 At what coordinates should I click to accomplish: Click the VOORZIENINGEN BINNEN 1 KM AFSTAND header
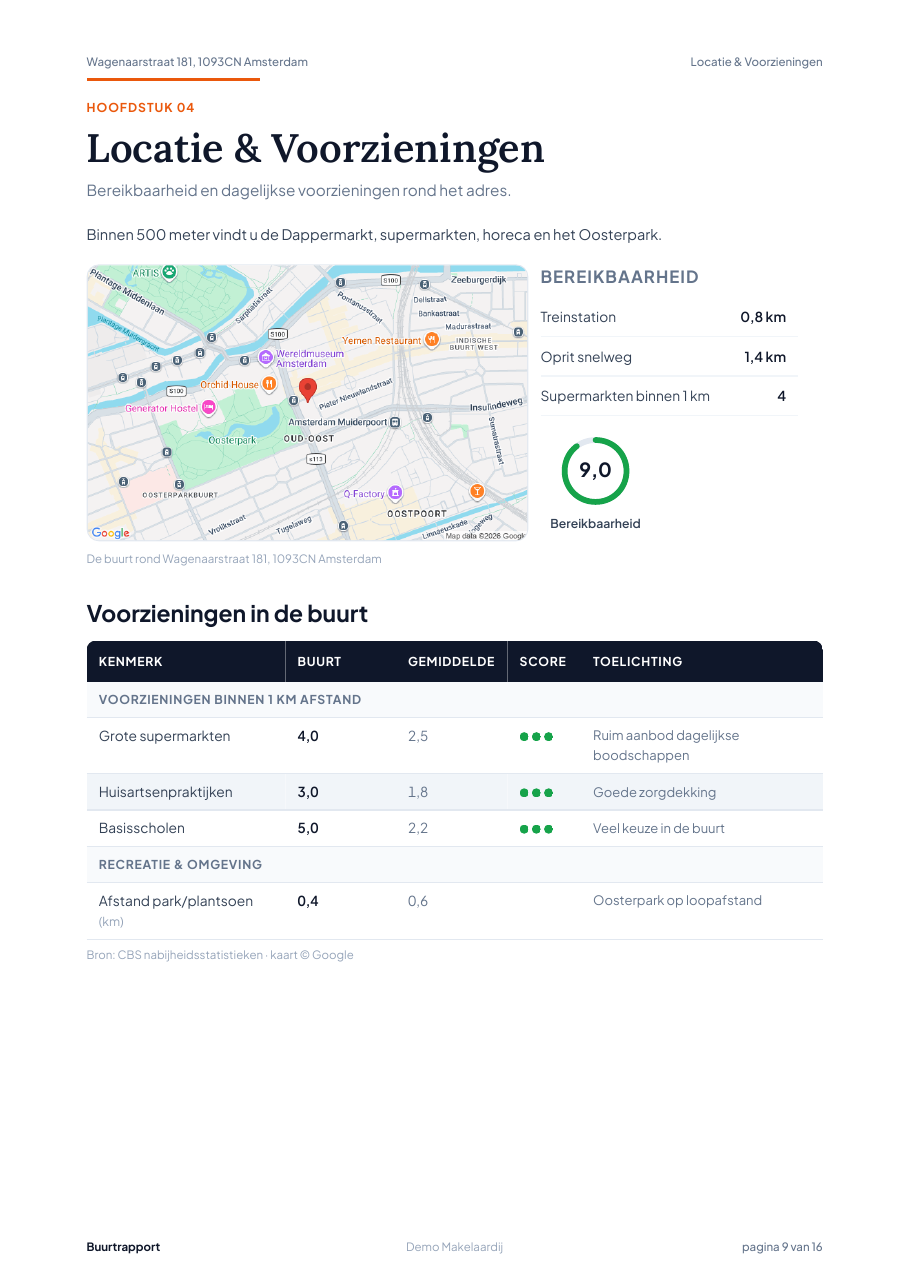click(230, 700)
